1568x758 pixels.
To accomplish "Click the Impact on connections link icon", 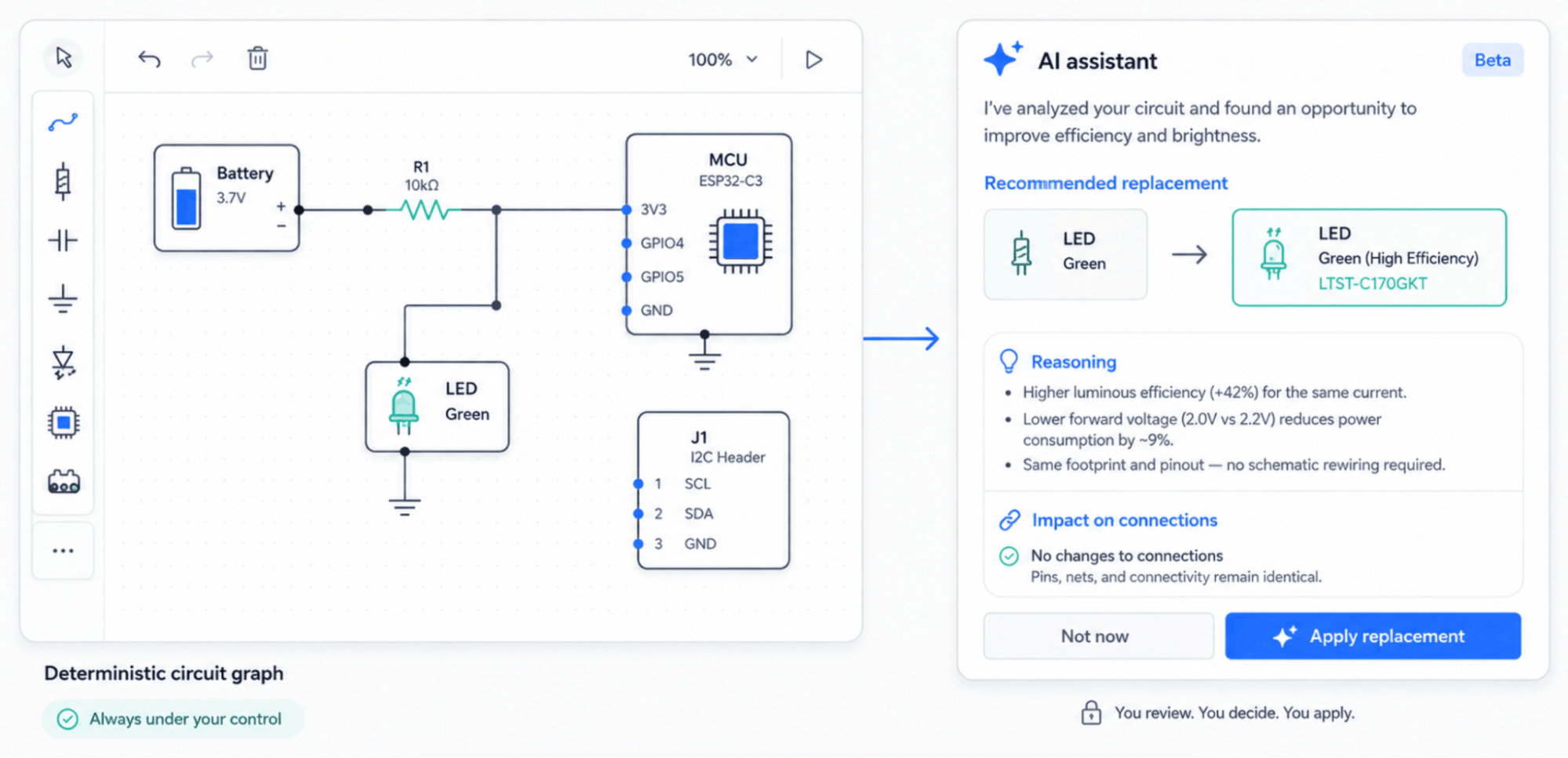I will click(1010, 520).
